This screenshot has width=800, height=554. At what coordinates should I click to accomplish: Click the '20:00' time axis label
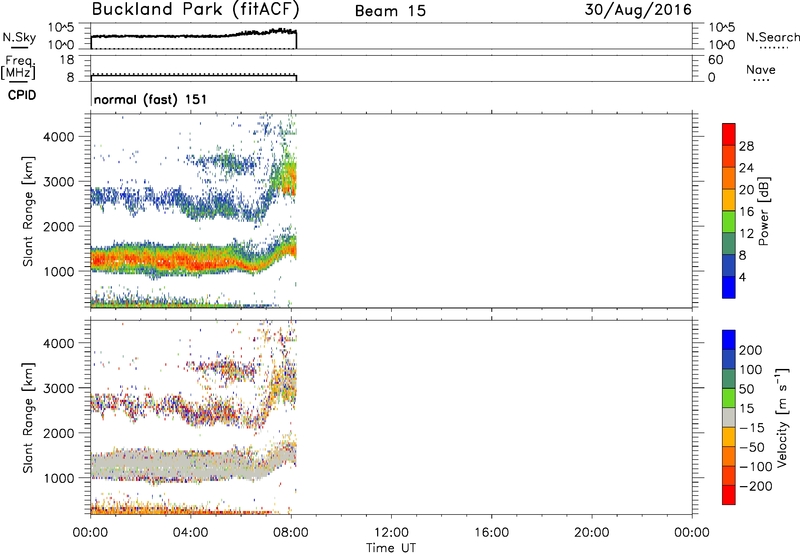592,533
